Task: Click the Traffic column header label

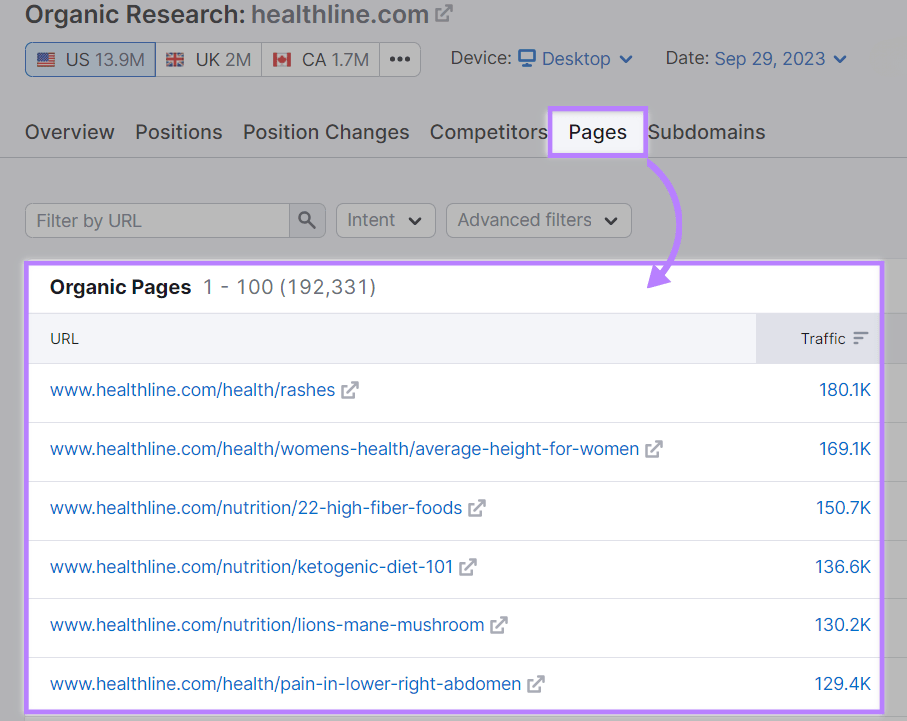Action: (x=823, y=339)
